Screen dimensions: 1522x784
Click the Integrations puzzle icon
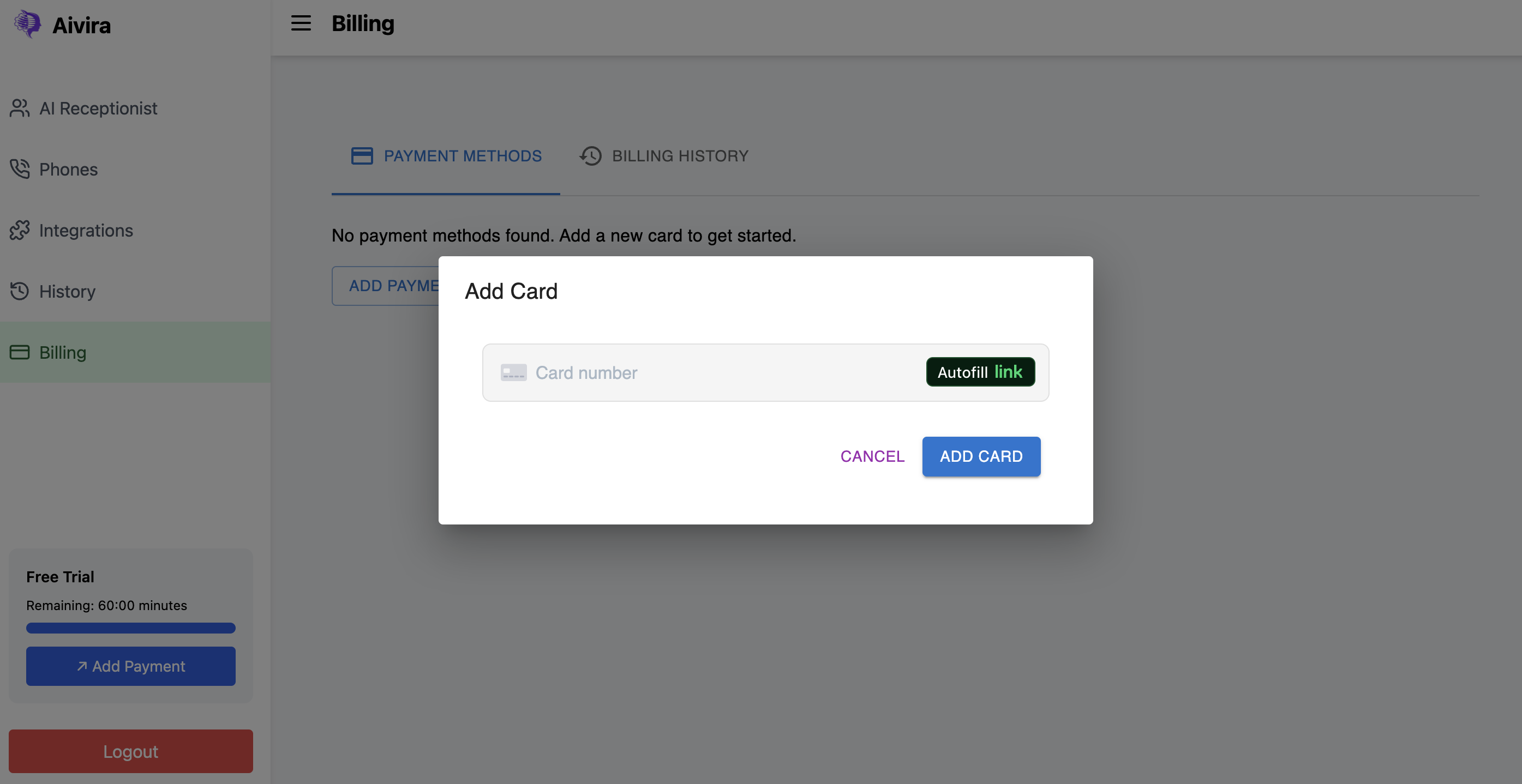tap(20, 230)
